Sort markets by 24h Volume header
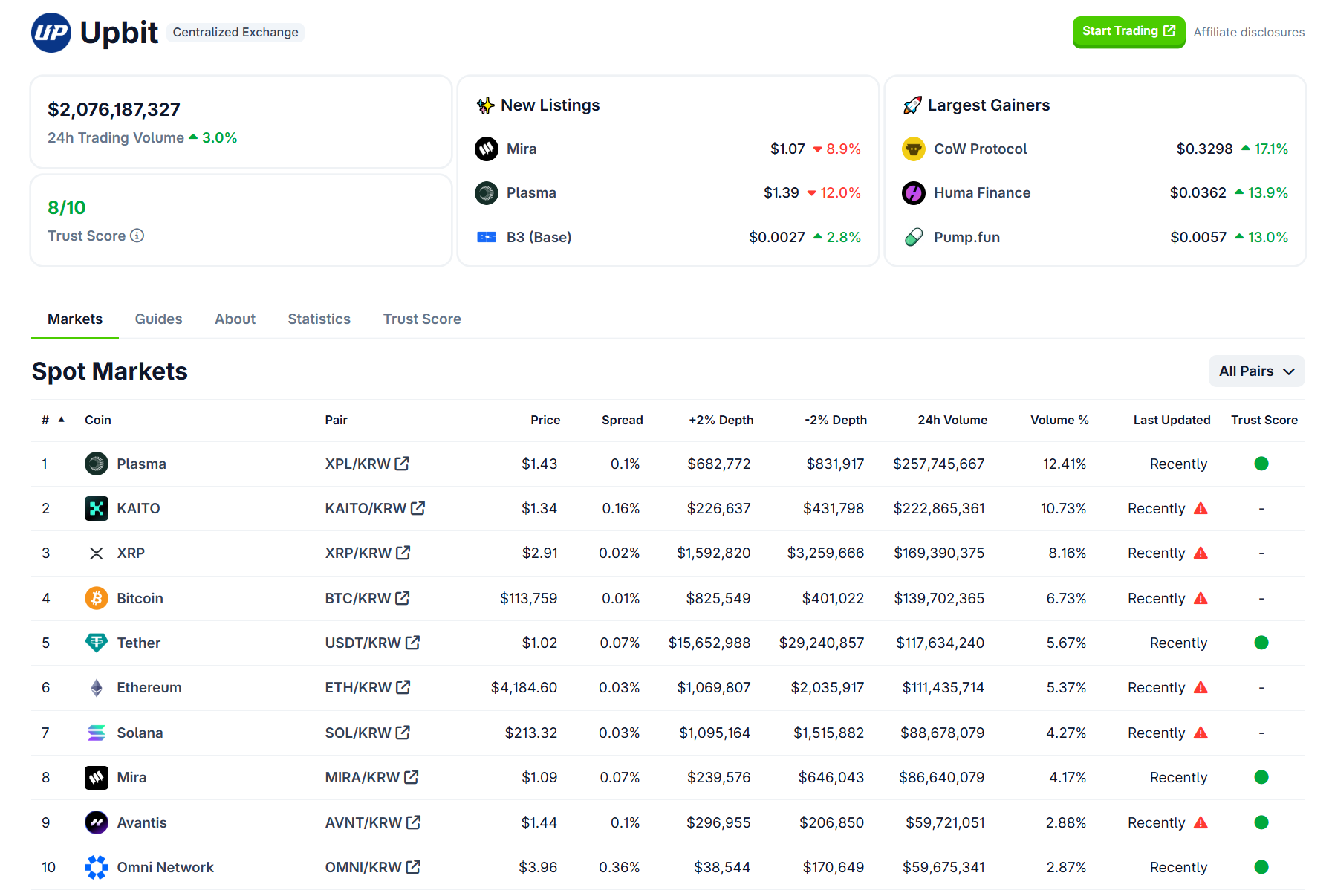This screenshot has height=896, width=1332. pyautogui.click(x=952, y=420)
